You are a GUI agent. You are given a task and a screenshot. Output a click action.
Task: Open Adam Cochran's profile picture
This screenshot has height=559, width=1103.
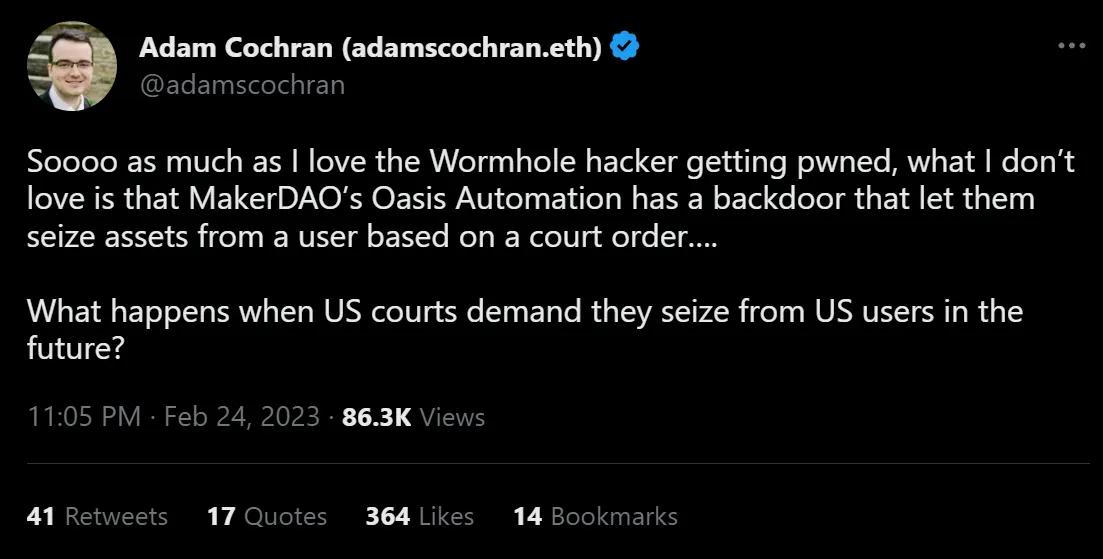coord(66,66)
